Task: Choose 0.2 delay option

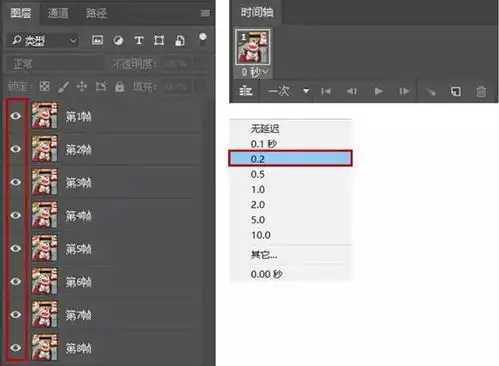Action: [290, 159]
